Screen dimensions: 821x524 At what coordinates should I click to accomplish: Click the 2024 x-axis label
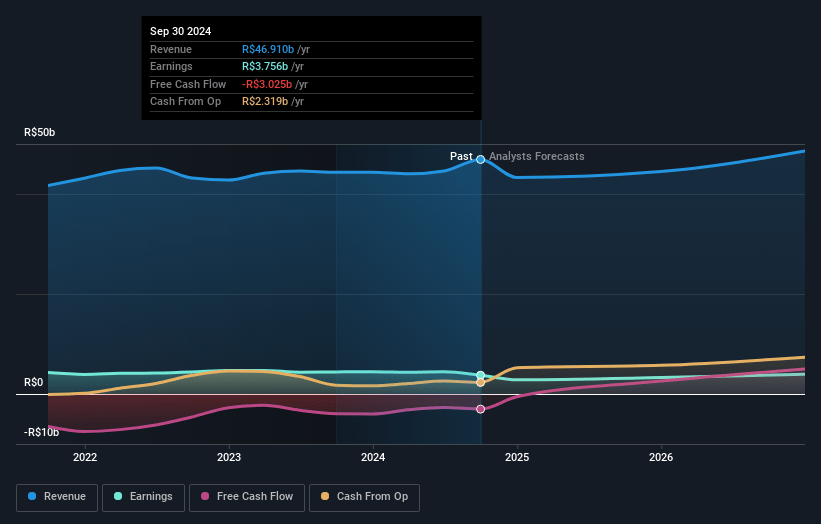point(373,457)
